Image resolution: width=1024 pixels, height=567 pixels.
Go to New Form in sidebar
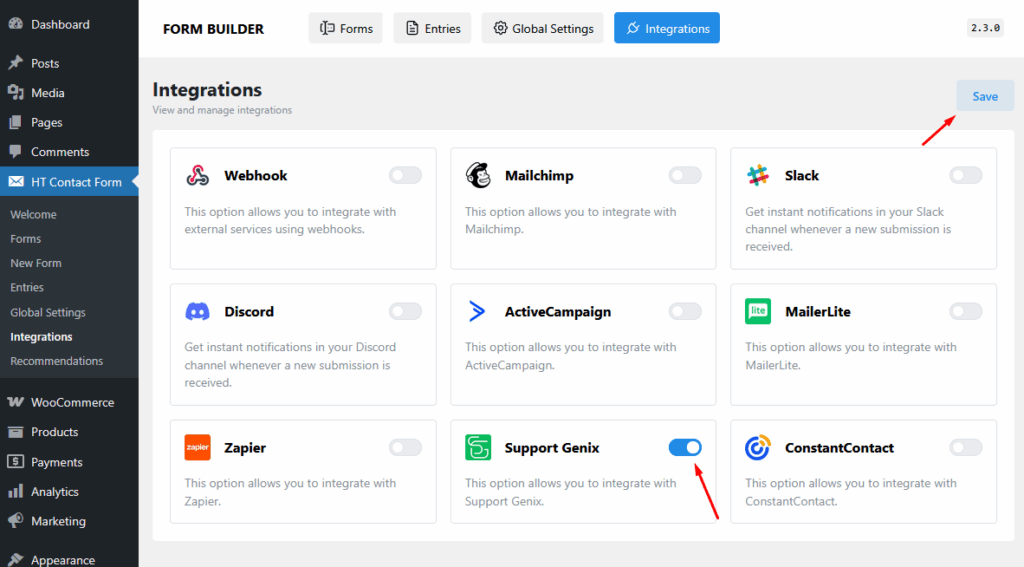[x=36, y=263]
